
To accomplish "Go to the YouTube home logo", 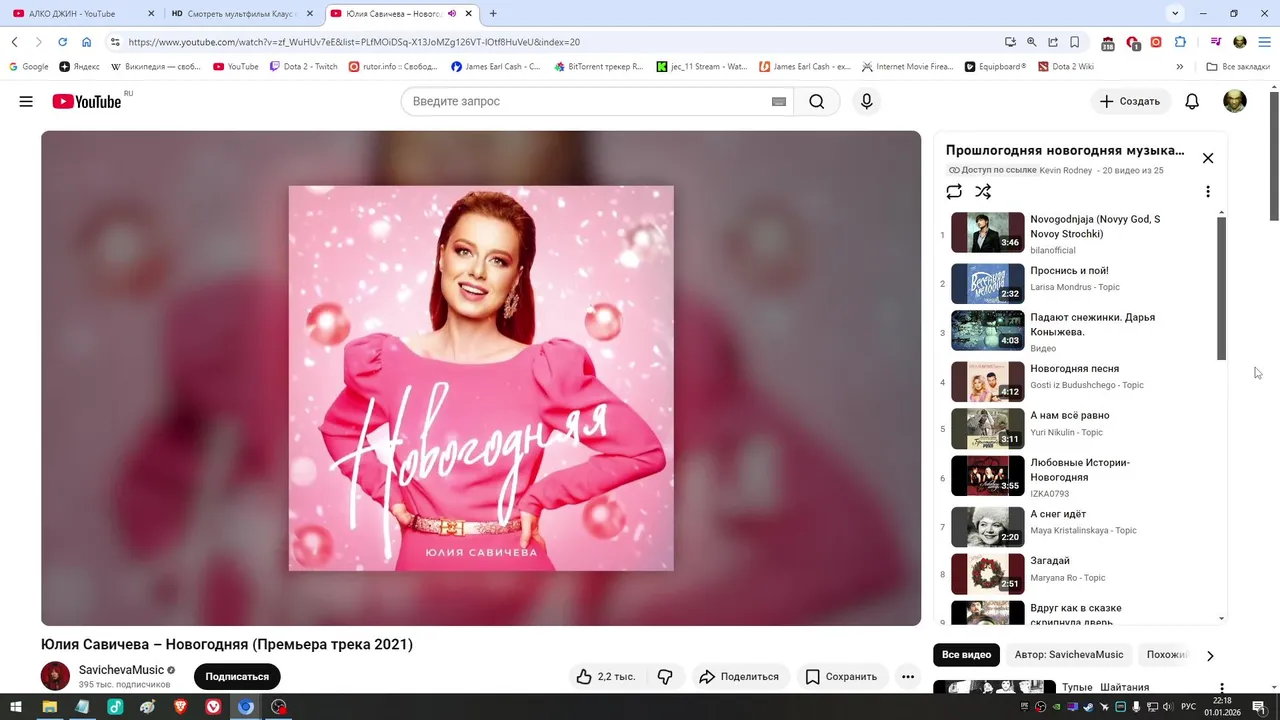I will coord(87,101).
